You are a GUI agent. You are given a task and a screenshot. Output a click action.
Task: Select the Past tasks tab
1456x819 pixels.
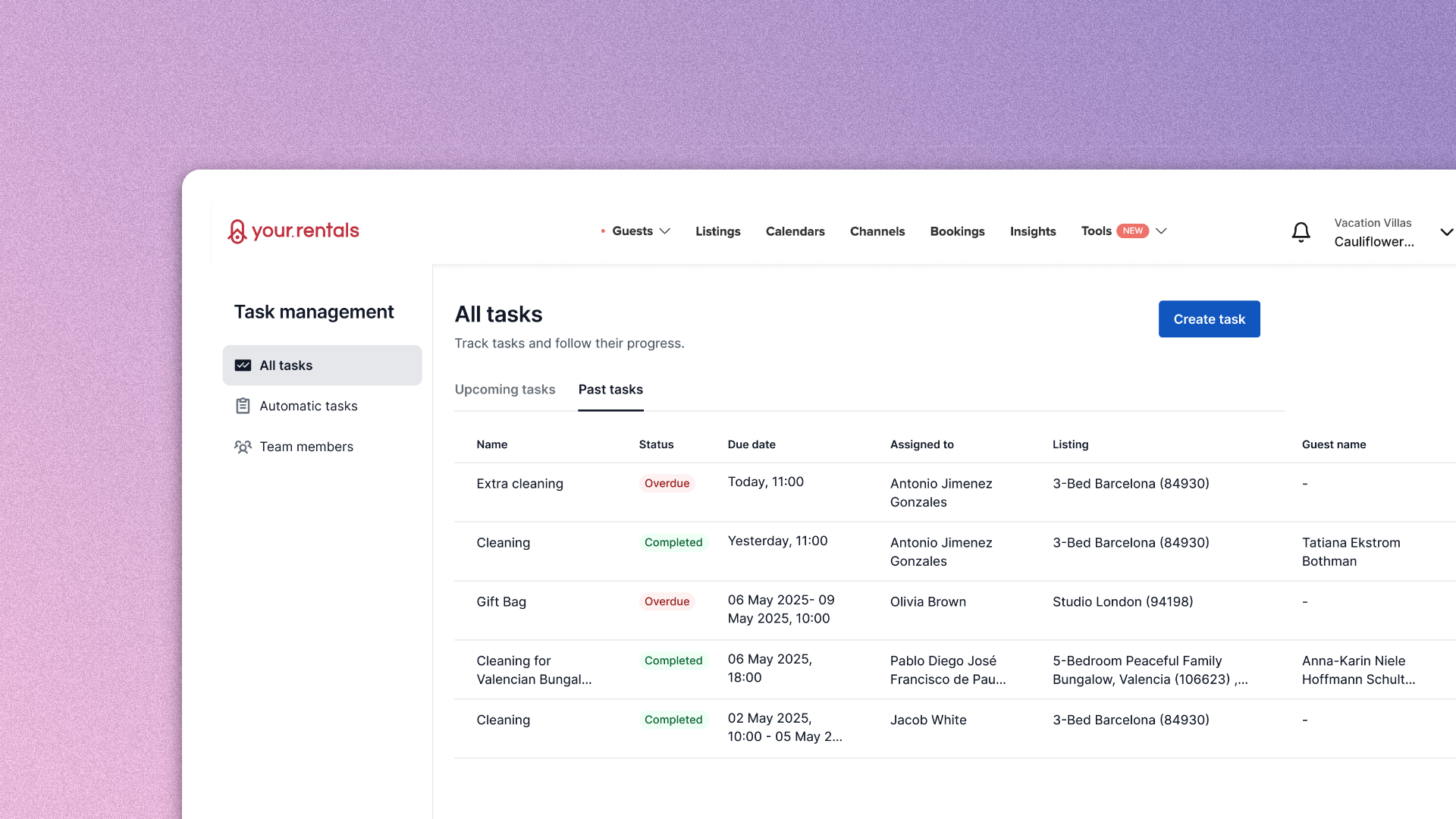[610, 390]
